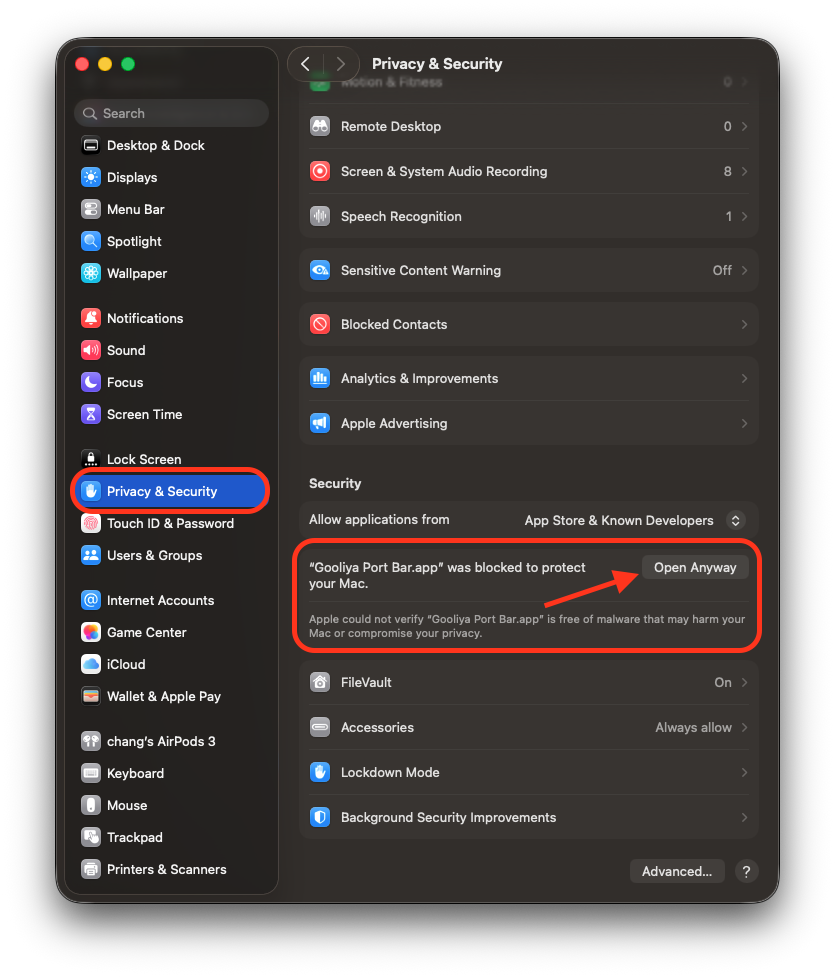
Task: Go back with the back arrow
Action: point(305,64)
